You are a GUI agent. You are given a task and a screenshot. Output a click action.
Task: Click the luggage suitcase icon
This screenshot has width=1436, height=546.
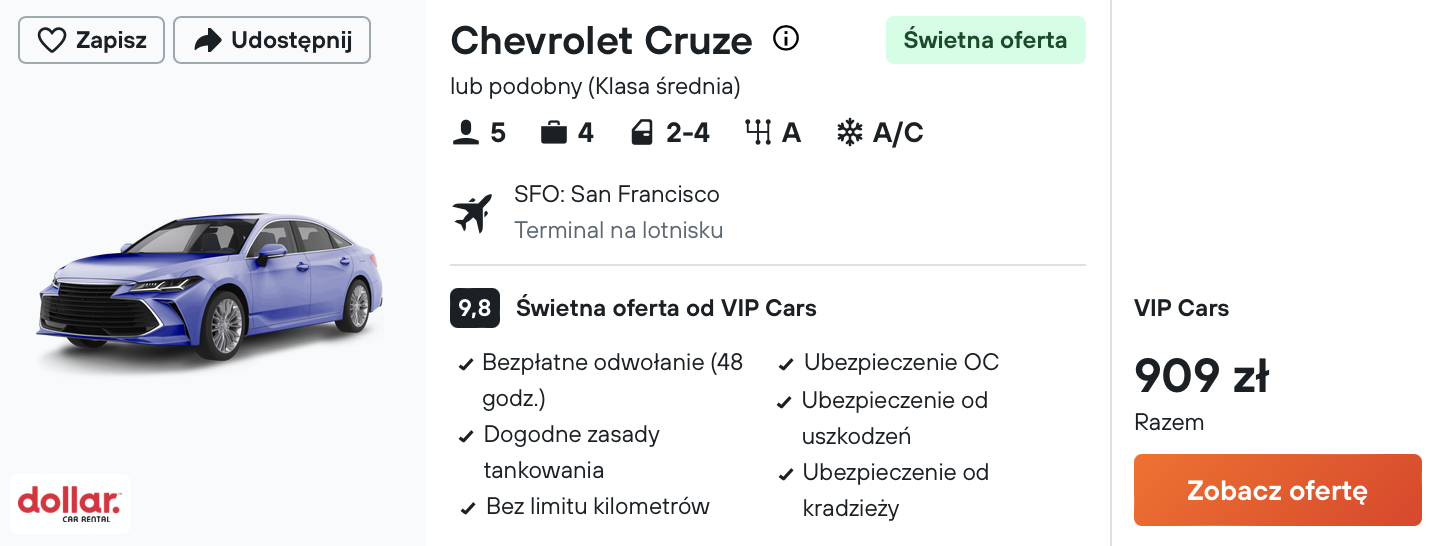[x=553, y=133]
